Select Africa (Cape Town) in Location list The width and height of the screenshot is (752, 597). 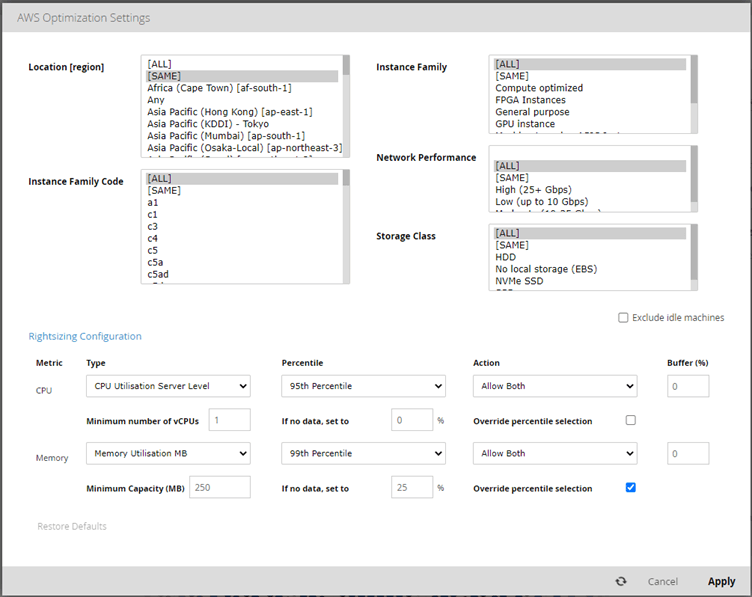(x=219, y=88)
